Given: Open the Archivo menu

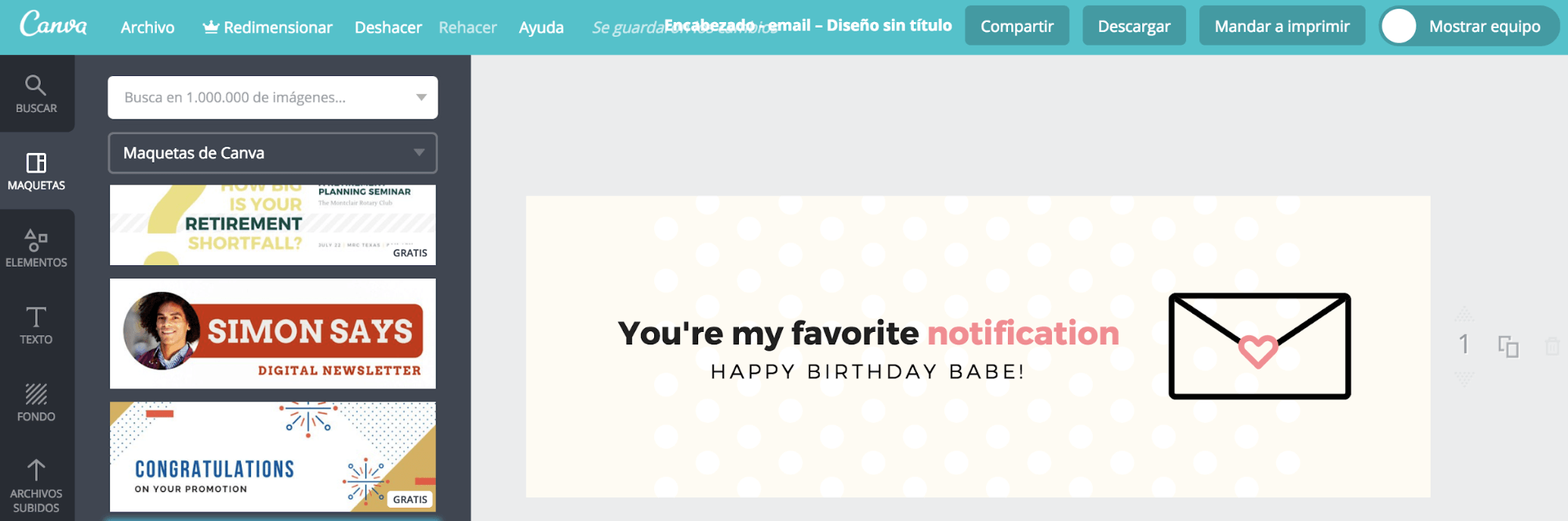Looking at the screenshot, I should (147, 27).
